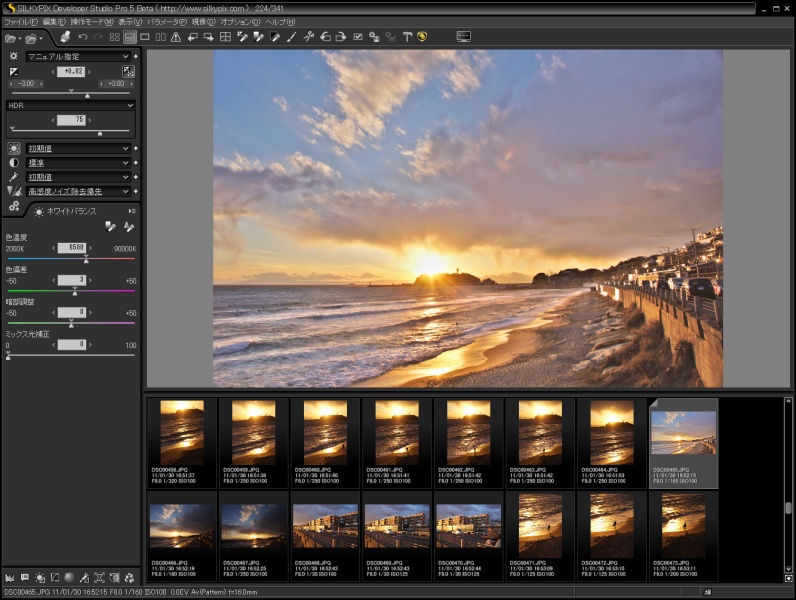Open the 編集(E) menu
Screen dimensions: 796x600
(54, 22)
